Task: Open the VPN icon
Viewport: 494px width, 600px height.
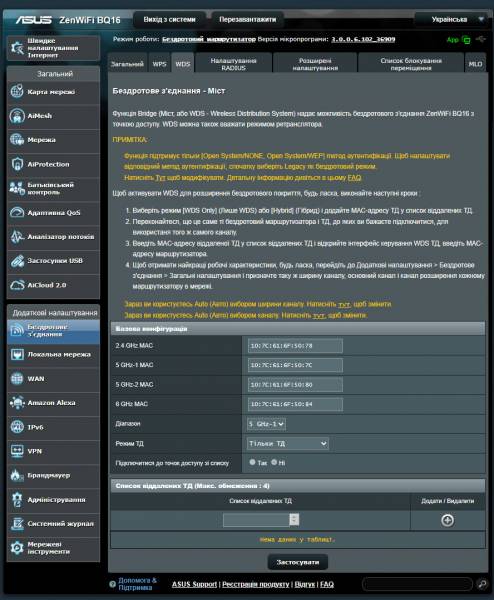Action: [x=17, y=451]
